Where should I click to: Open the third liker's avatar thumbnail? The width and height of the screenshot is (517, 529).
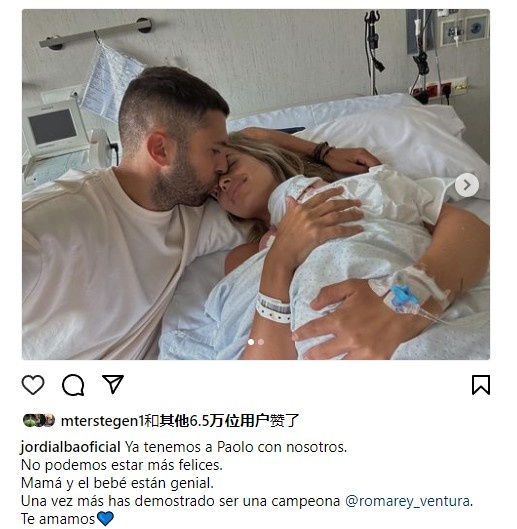pyautogui.click(x=49, y=420)
